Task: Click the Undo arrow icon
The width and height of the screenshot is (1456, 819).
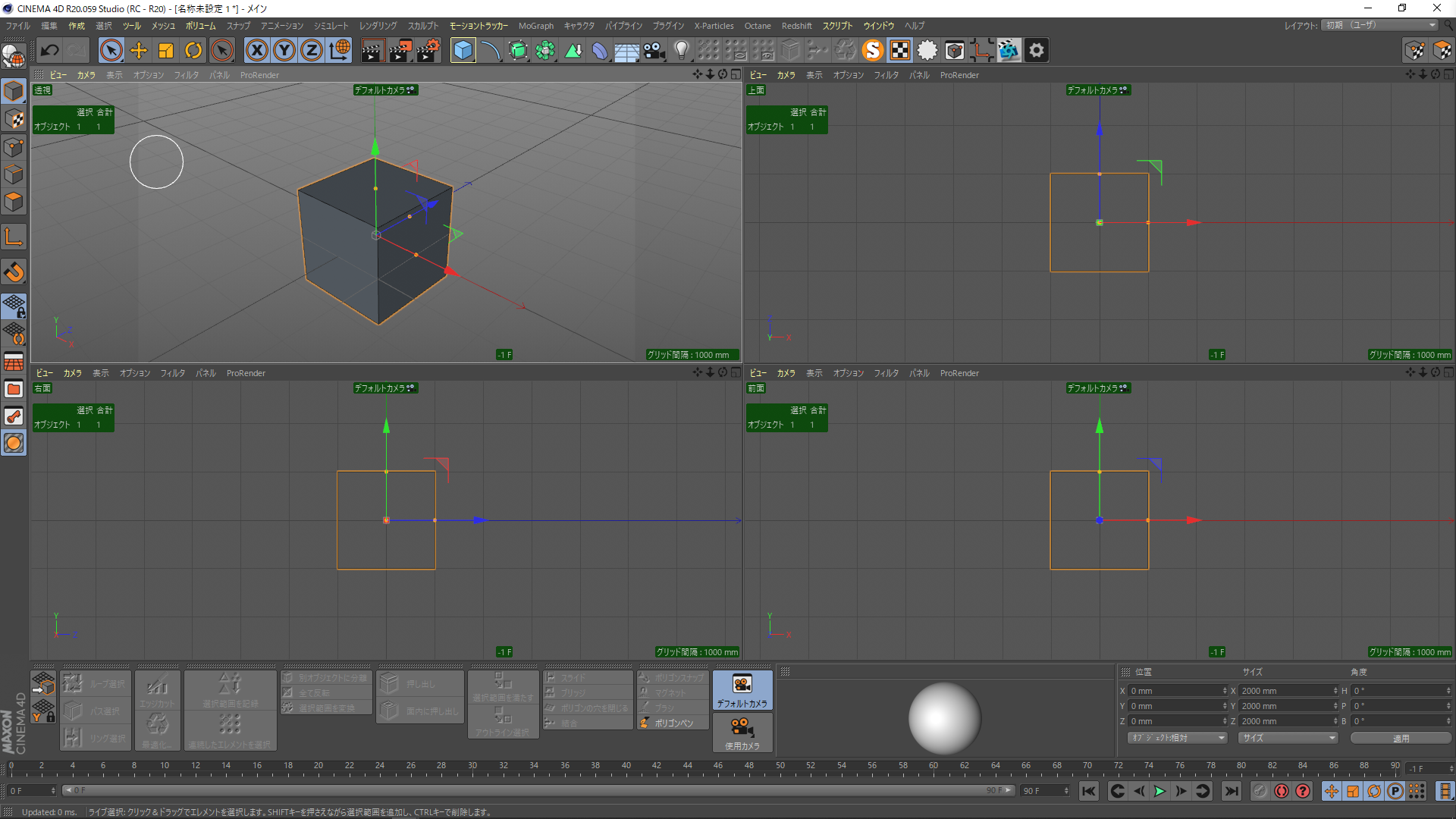Action: tap(50, 51)
